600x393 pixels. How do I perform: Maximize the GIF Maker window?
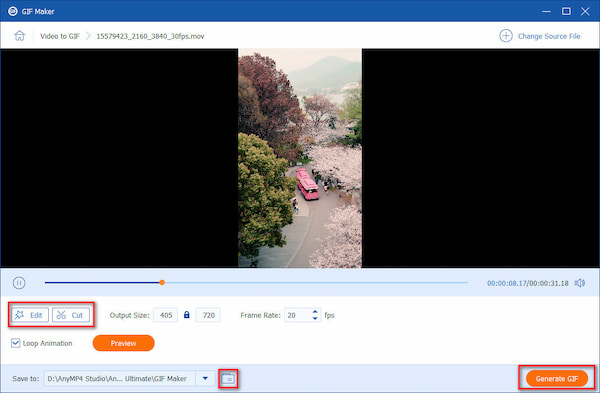(566, 11)
